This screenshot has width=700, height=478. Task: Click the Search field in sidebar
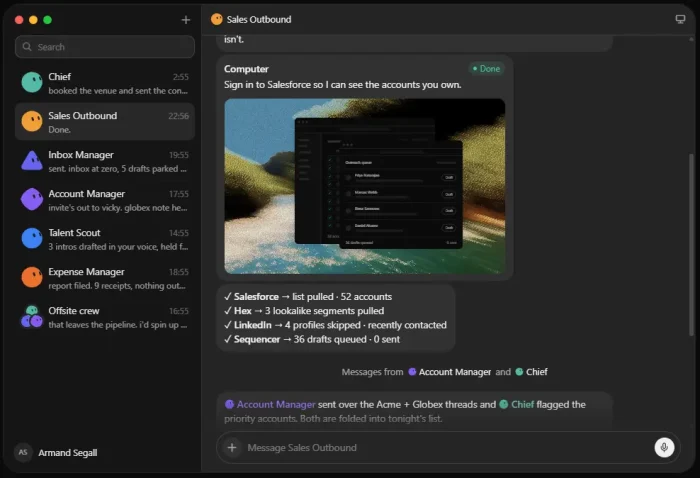[x=105, y=47]
